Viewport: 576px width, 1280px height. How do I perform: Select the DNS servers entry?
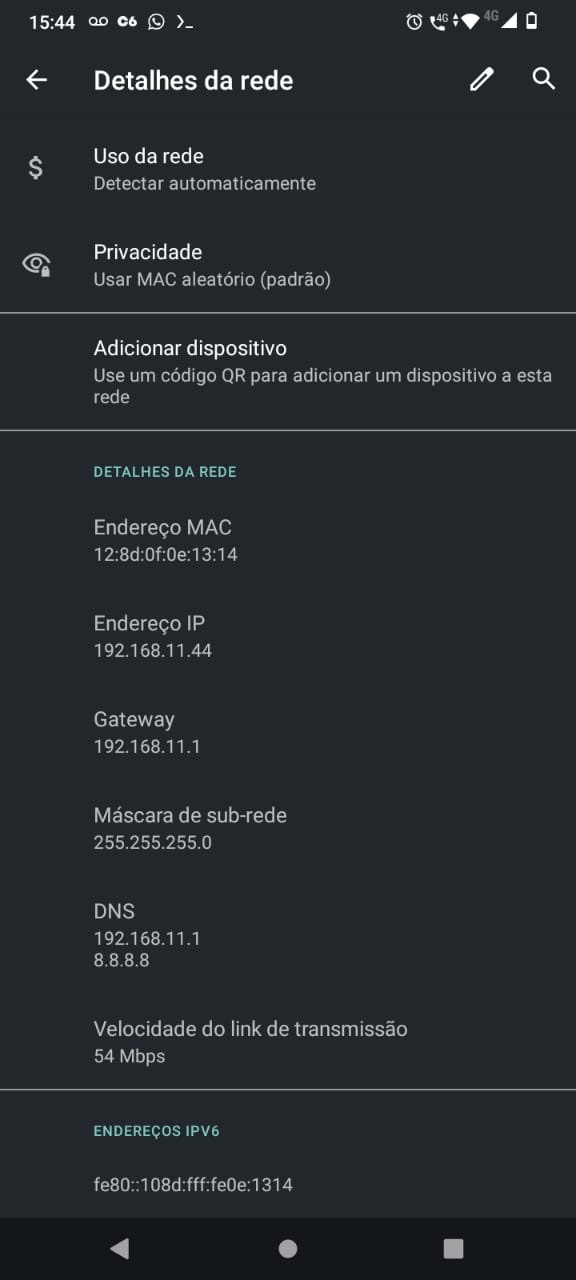point(288,934)
